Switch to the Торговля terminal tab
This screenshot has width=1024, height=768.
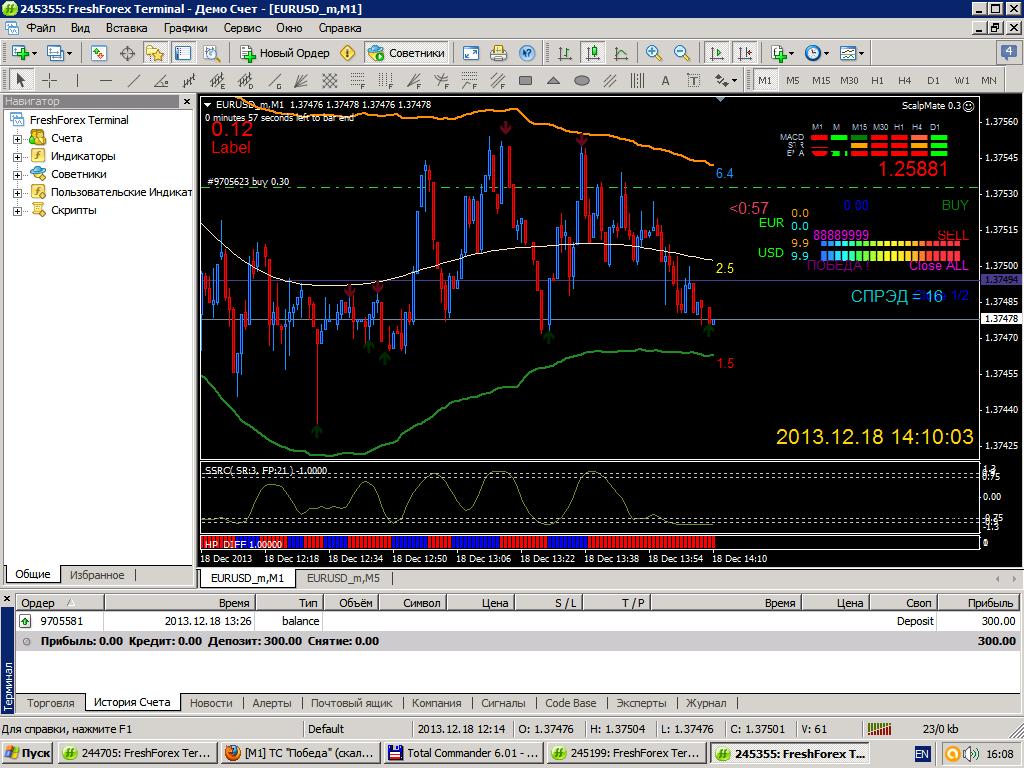50,703
